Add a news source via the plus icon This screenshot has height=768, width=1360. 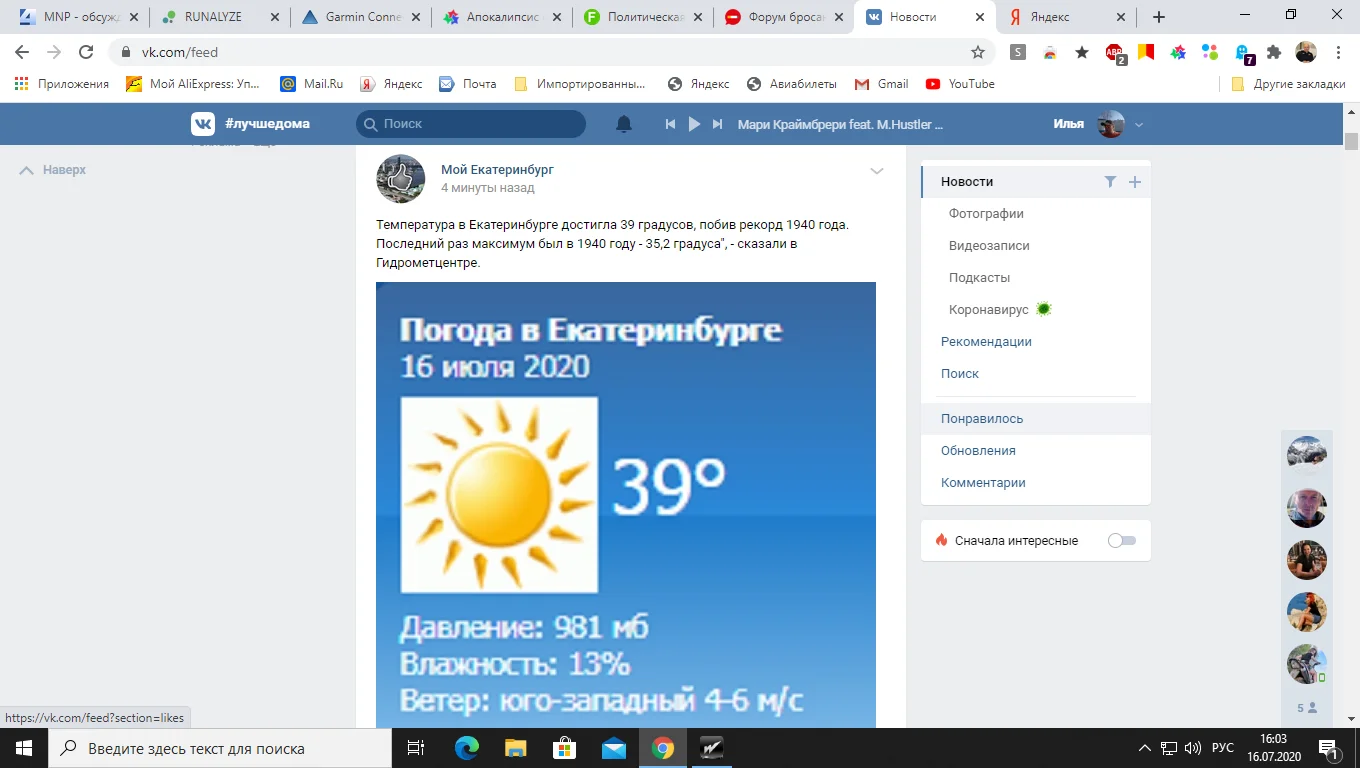1134,181
